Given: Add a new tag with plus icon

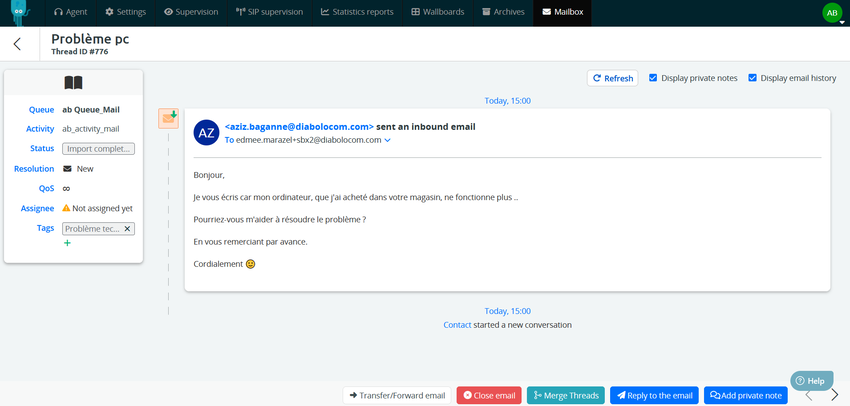Looking at the screenshot, I should (67, 243).
